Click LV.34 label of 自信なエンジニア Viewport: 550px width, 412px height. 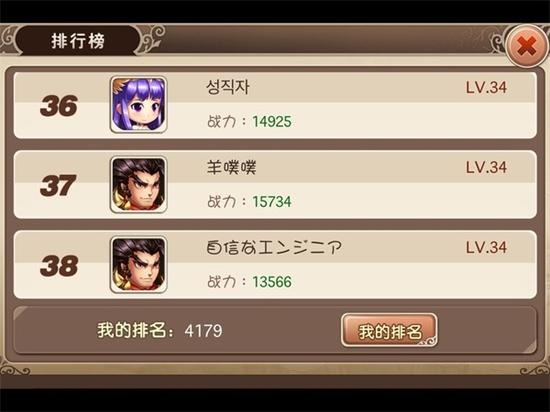[486, 247]
